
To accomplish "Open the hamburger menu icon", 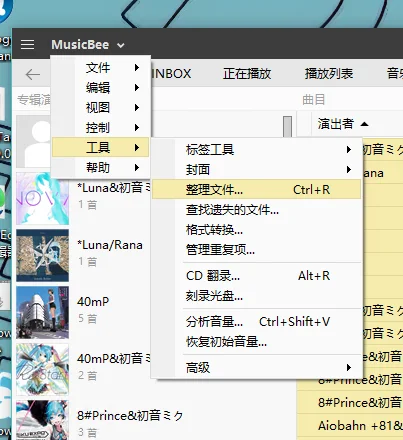I will tap(27, 44).
